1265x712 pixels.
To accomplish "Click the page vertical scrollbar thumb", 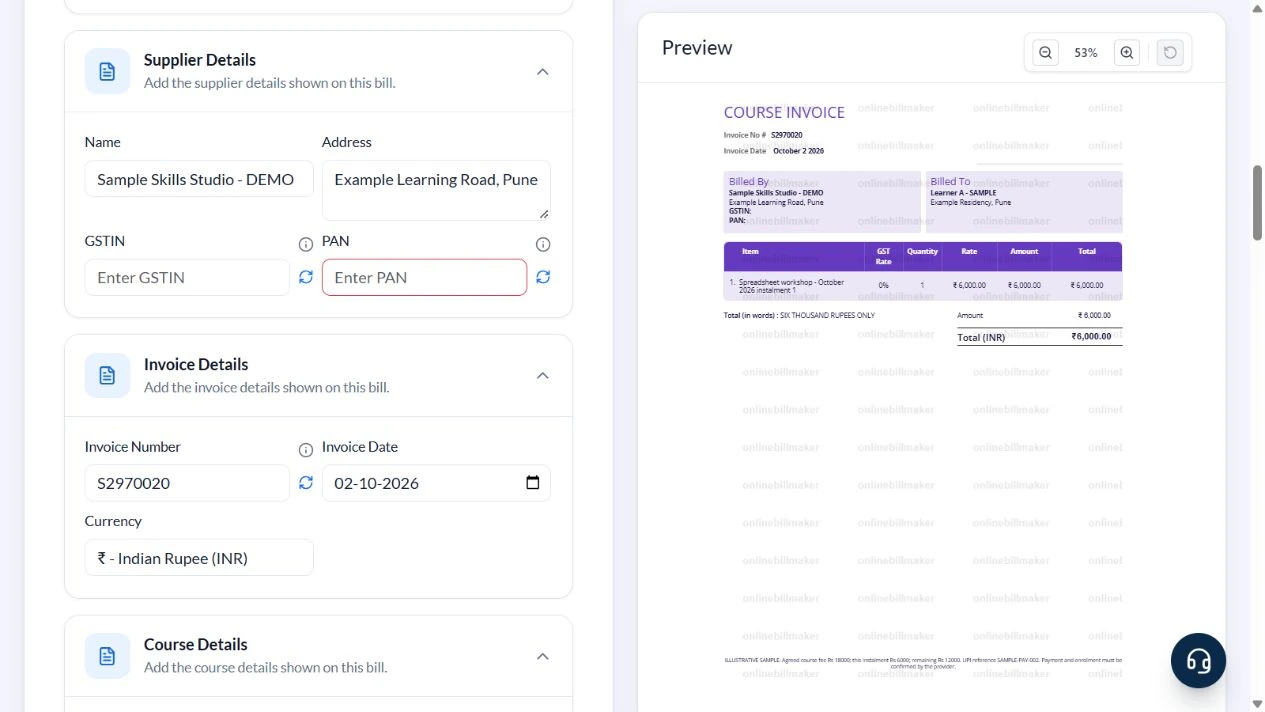I will click(1258, 203).
